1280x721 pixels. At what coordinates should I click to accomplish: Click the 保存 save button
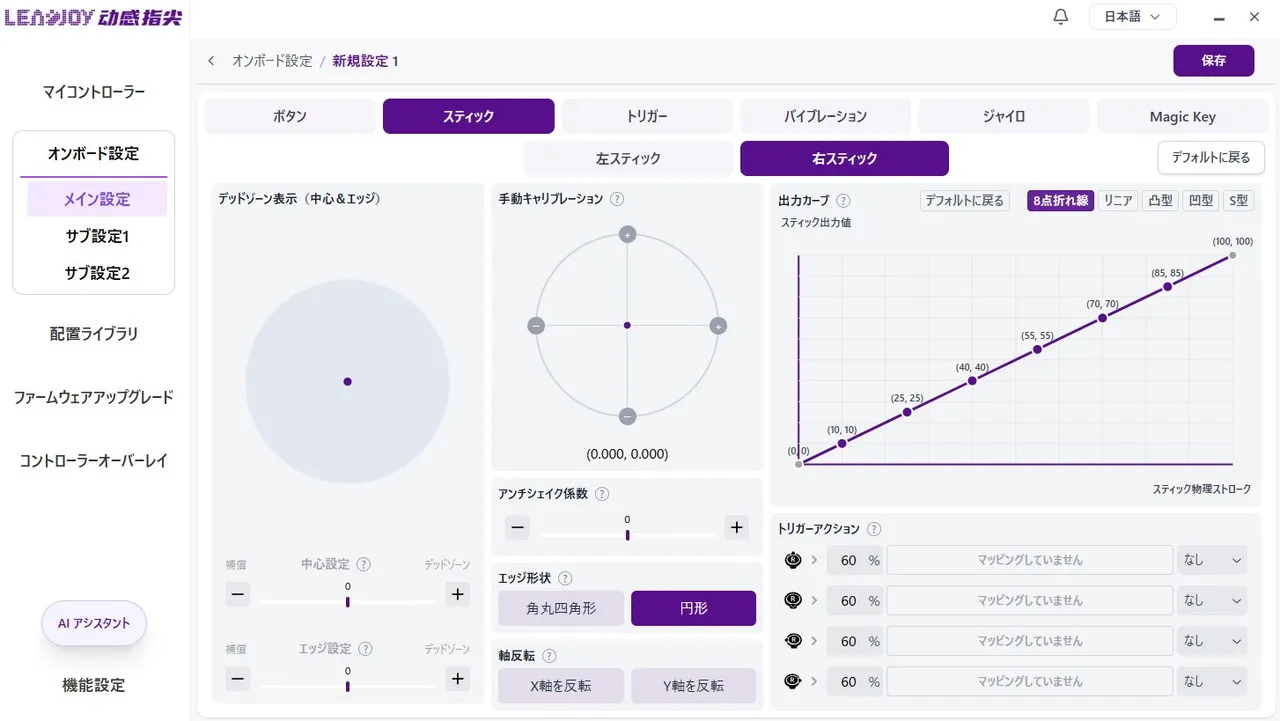coord(1213,61)
